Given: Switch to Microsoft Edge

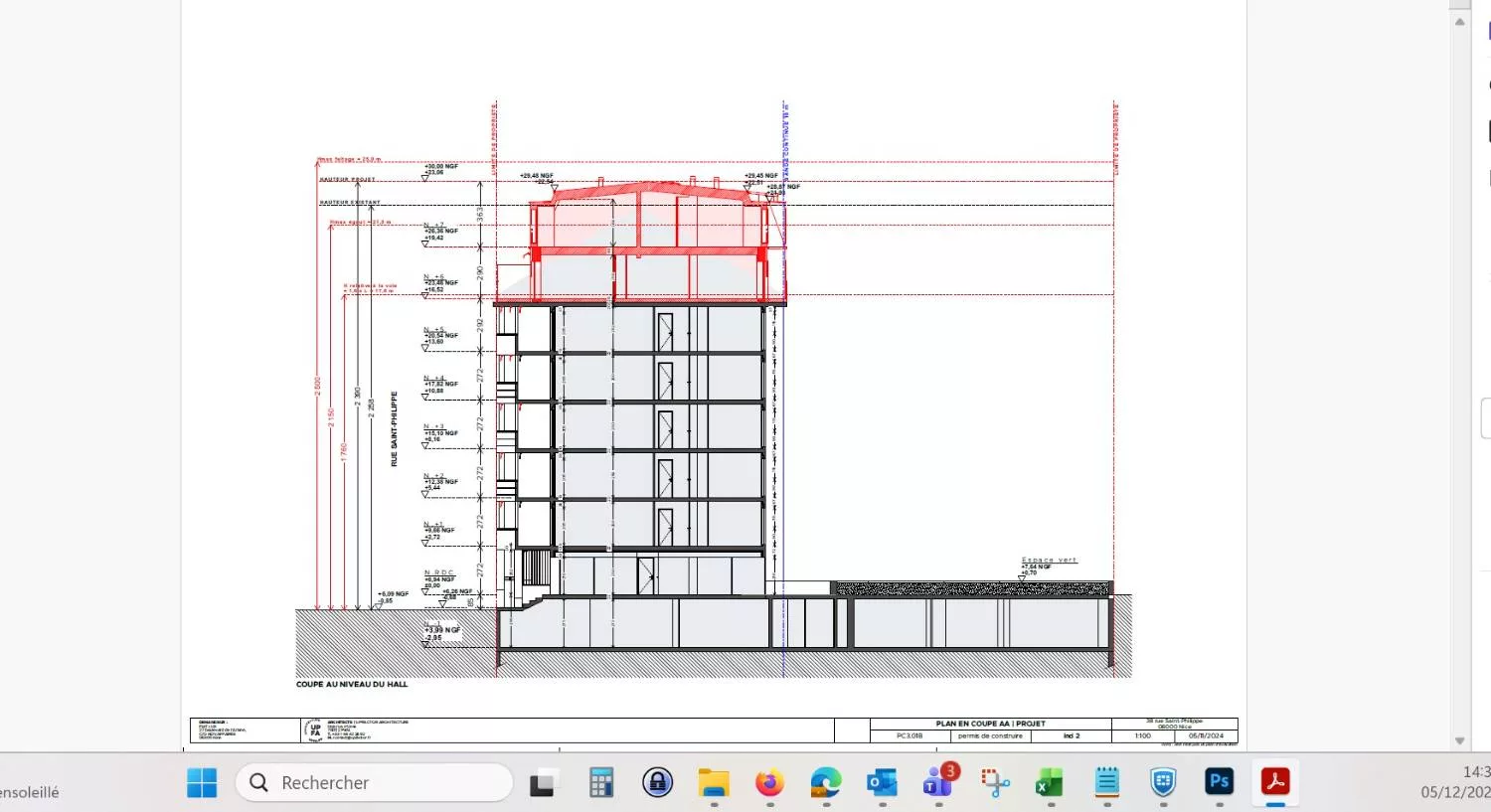Looking at the screenshot, I should 826,783.
